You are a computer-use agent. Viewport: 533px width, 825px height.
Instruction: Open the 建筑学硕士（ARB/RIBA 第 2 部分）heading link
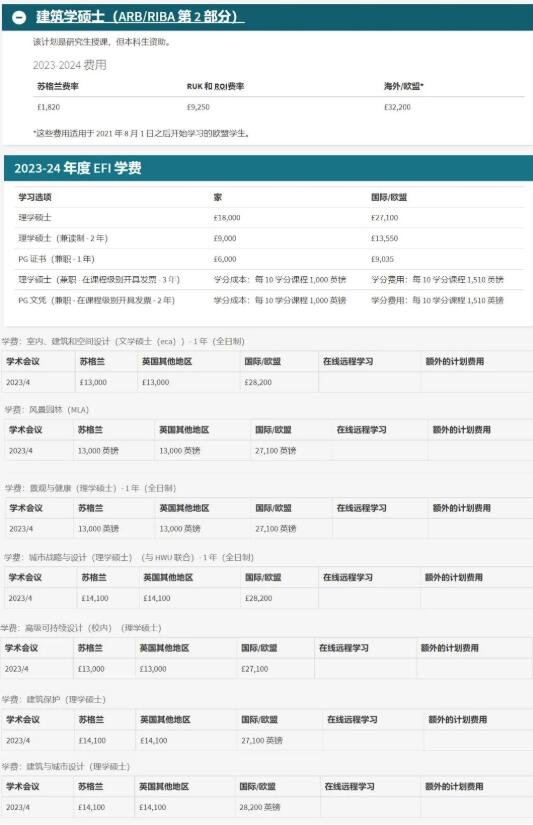[x=140, y=17]
